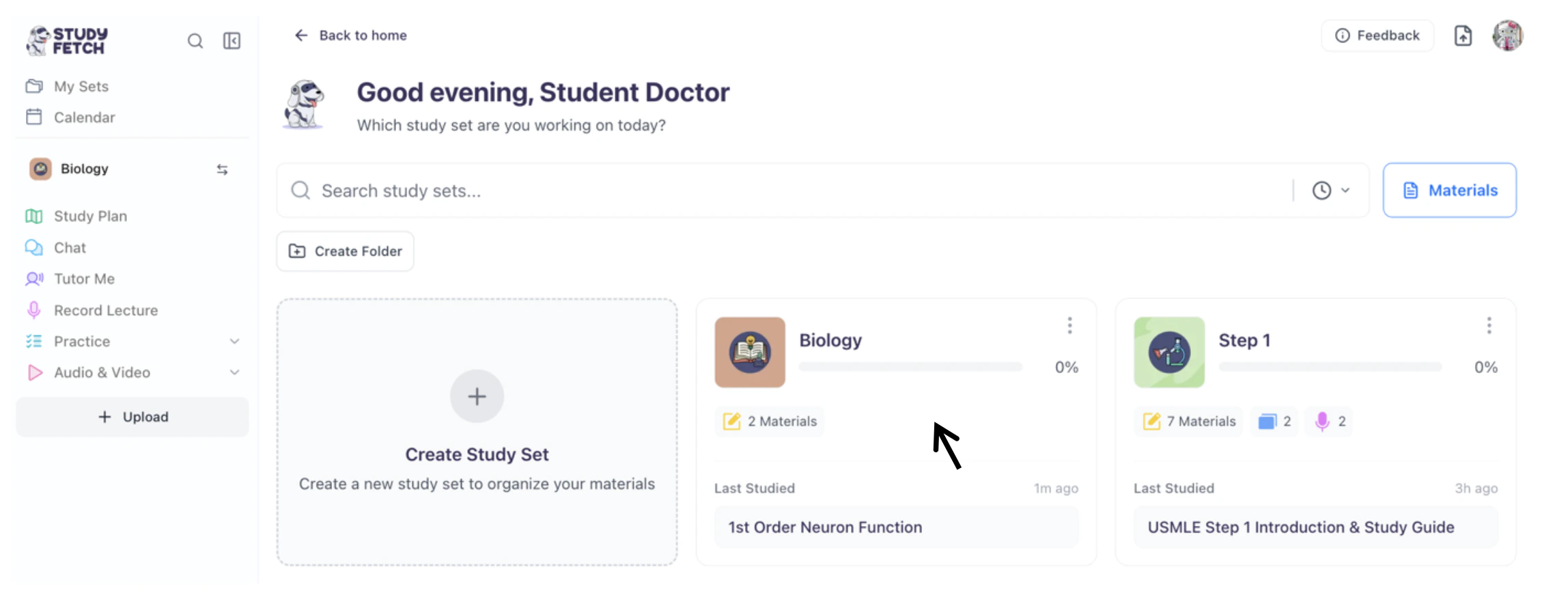Collapse the sidebar panel icon

coord(232,41)
